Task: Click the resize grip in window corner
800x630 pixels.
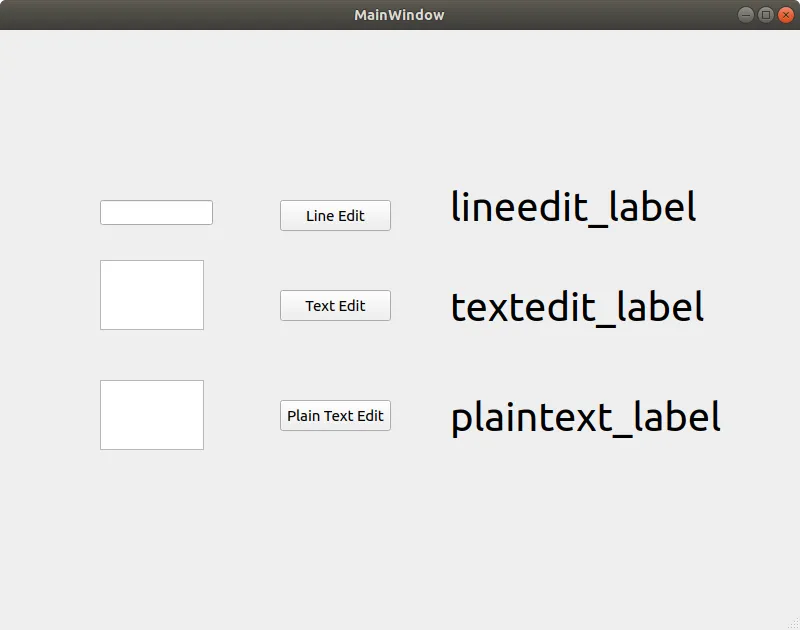Action: point(793,623)
